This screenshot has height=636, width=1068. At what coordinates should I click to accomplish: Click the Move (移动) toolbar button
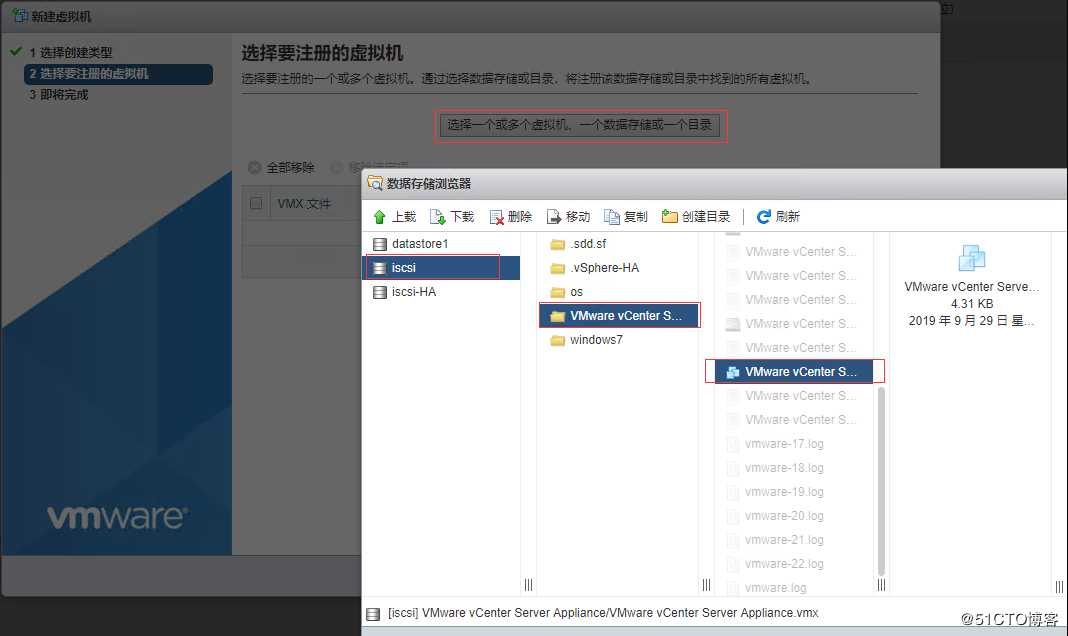point(569,217)
